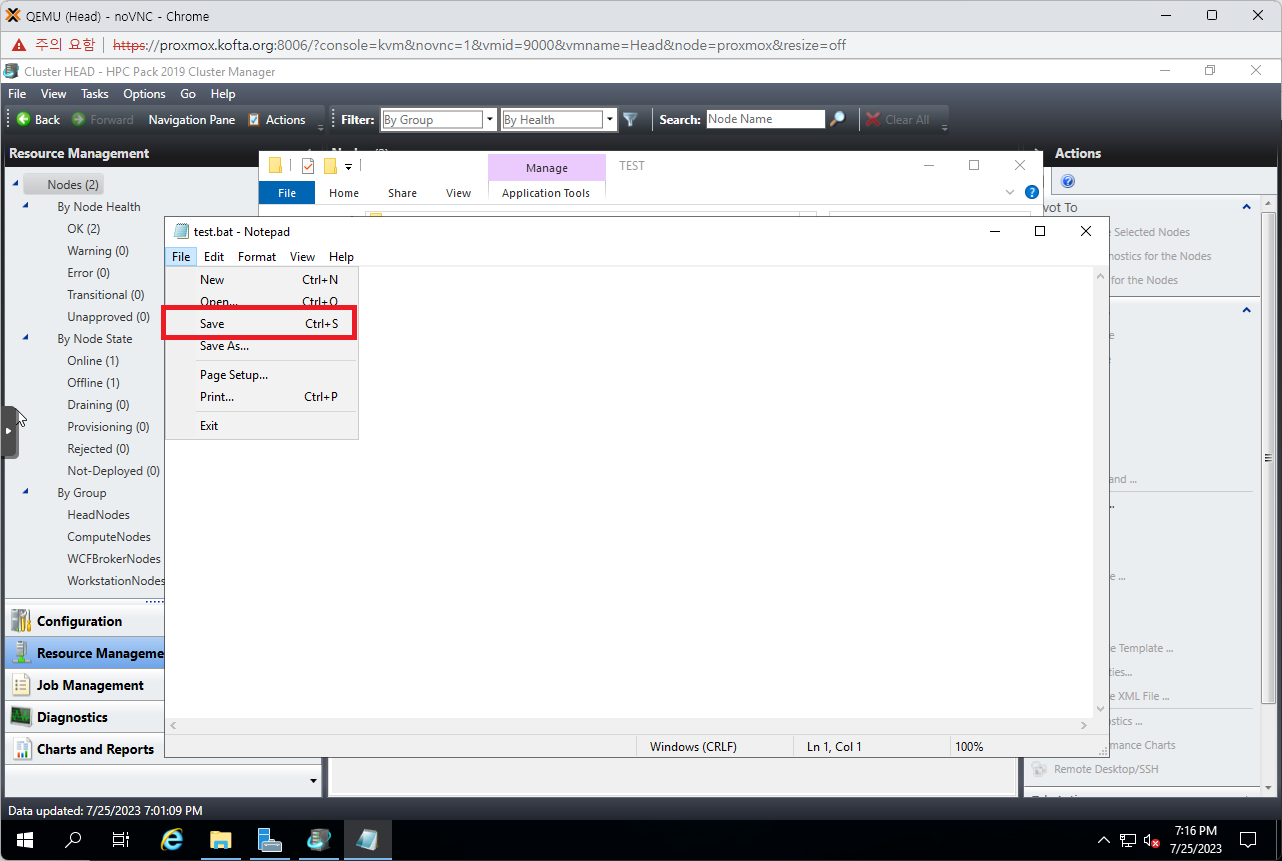Open the Configuration pane icon

coord(20,621)
